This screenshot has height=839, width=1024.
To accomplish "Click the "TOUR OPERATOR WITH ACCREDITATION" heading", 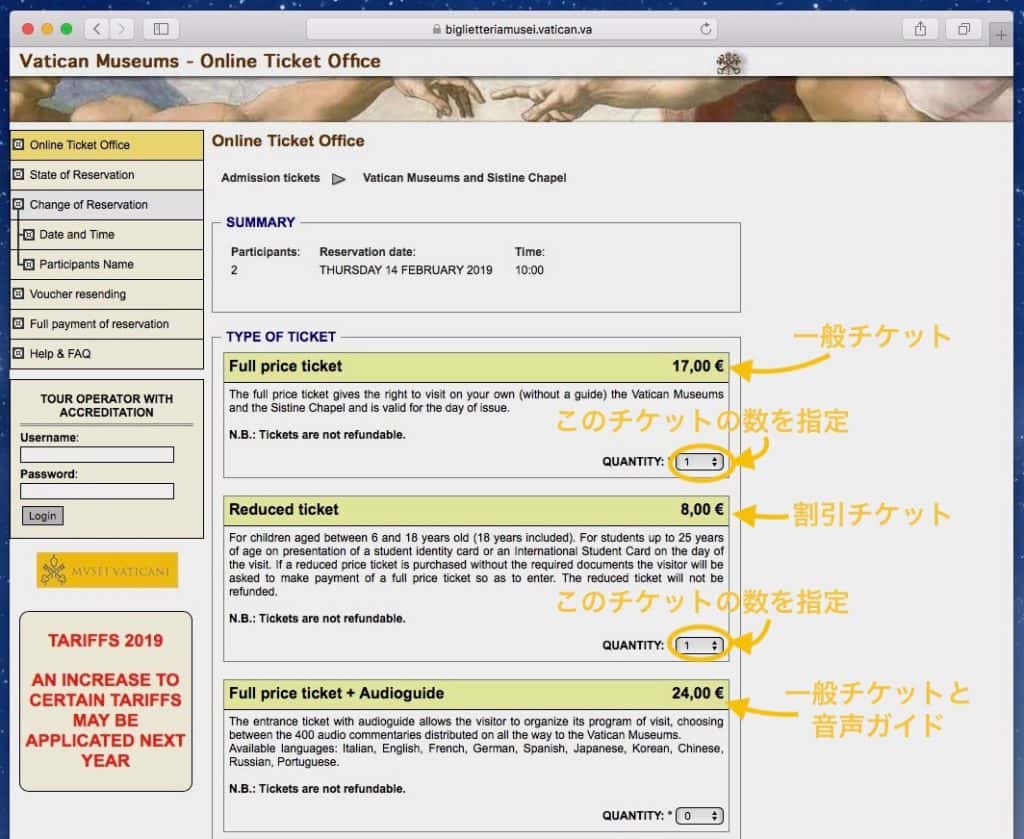I will point(106,405).
